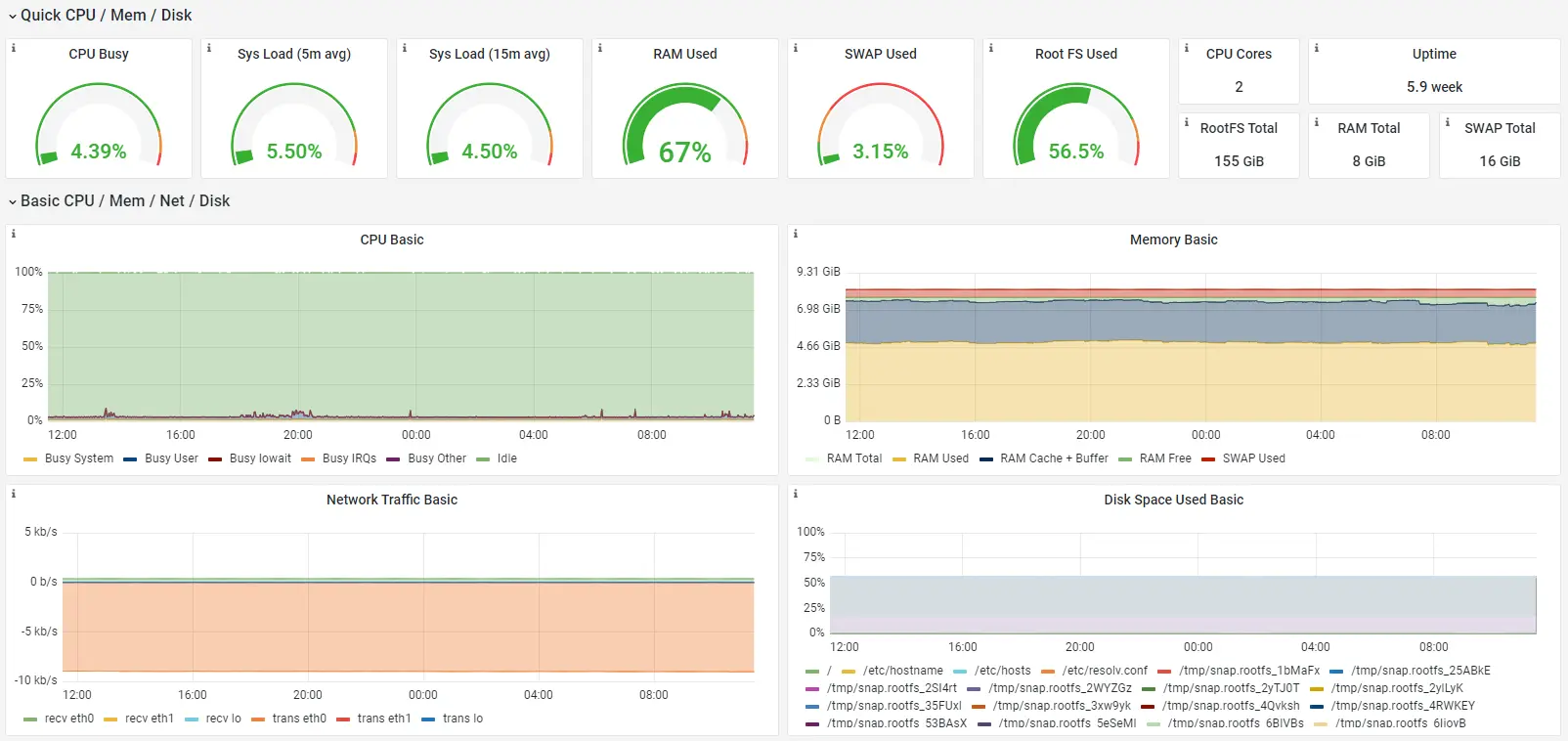Click the red color swatch beside SWAP Used legend

tap(1208, 458)
